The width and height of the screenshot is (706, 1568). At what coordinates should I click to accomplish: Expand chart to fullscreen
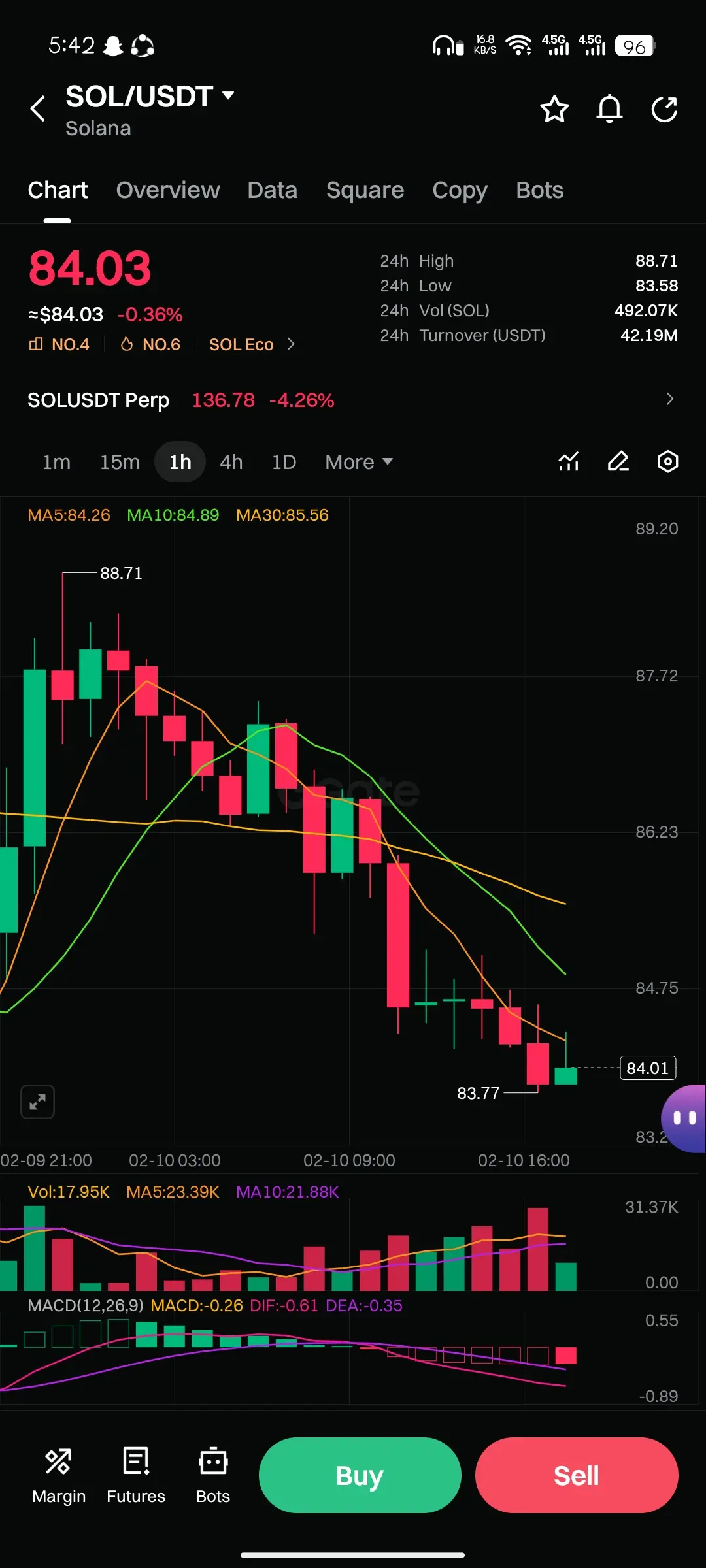[x=37, y=1102]
